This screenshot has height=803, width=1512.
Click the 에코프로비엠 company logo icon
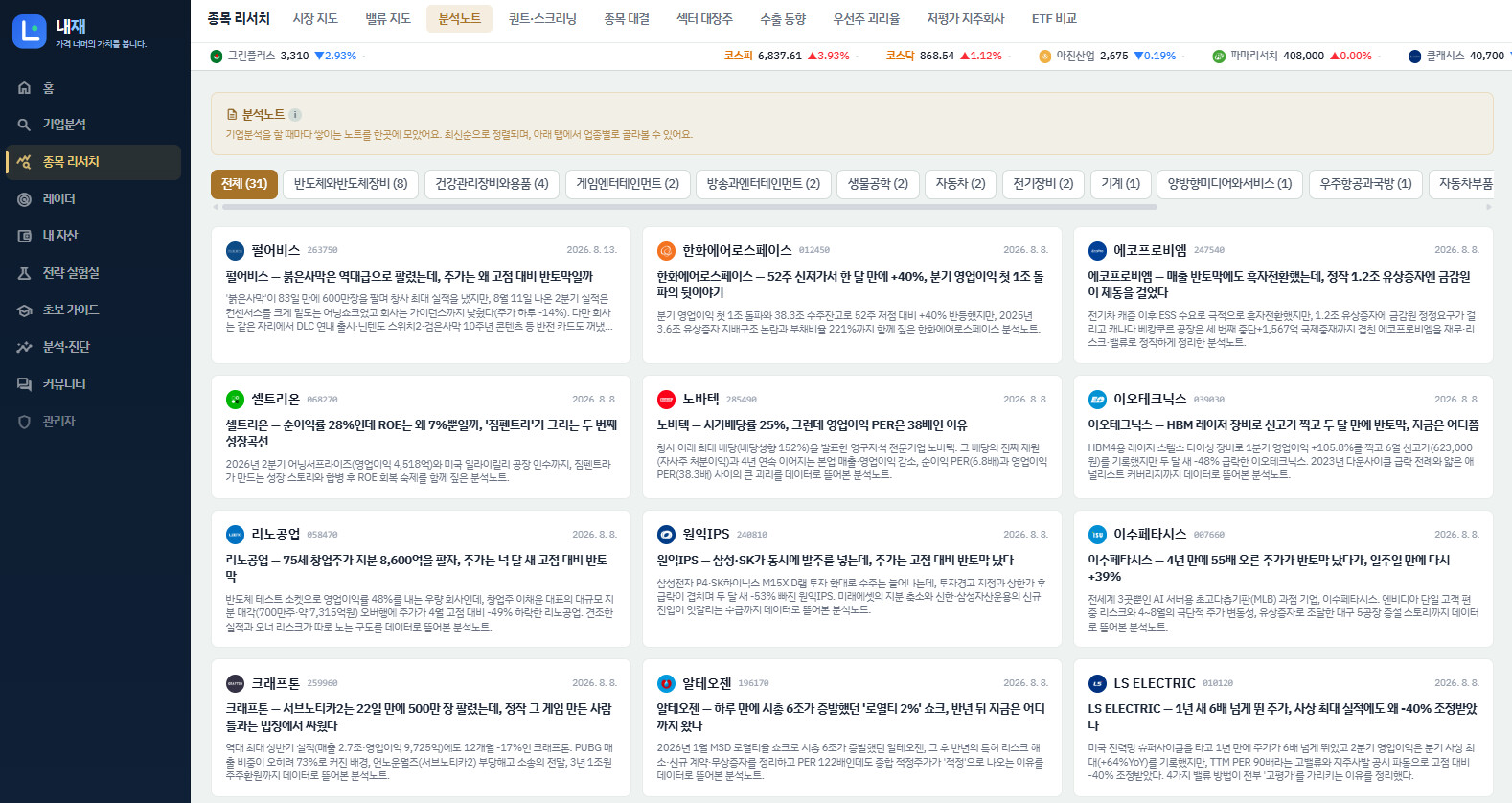click(1097, 251)
